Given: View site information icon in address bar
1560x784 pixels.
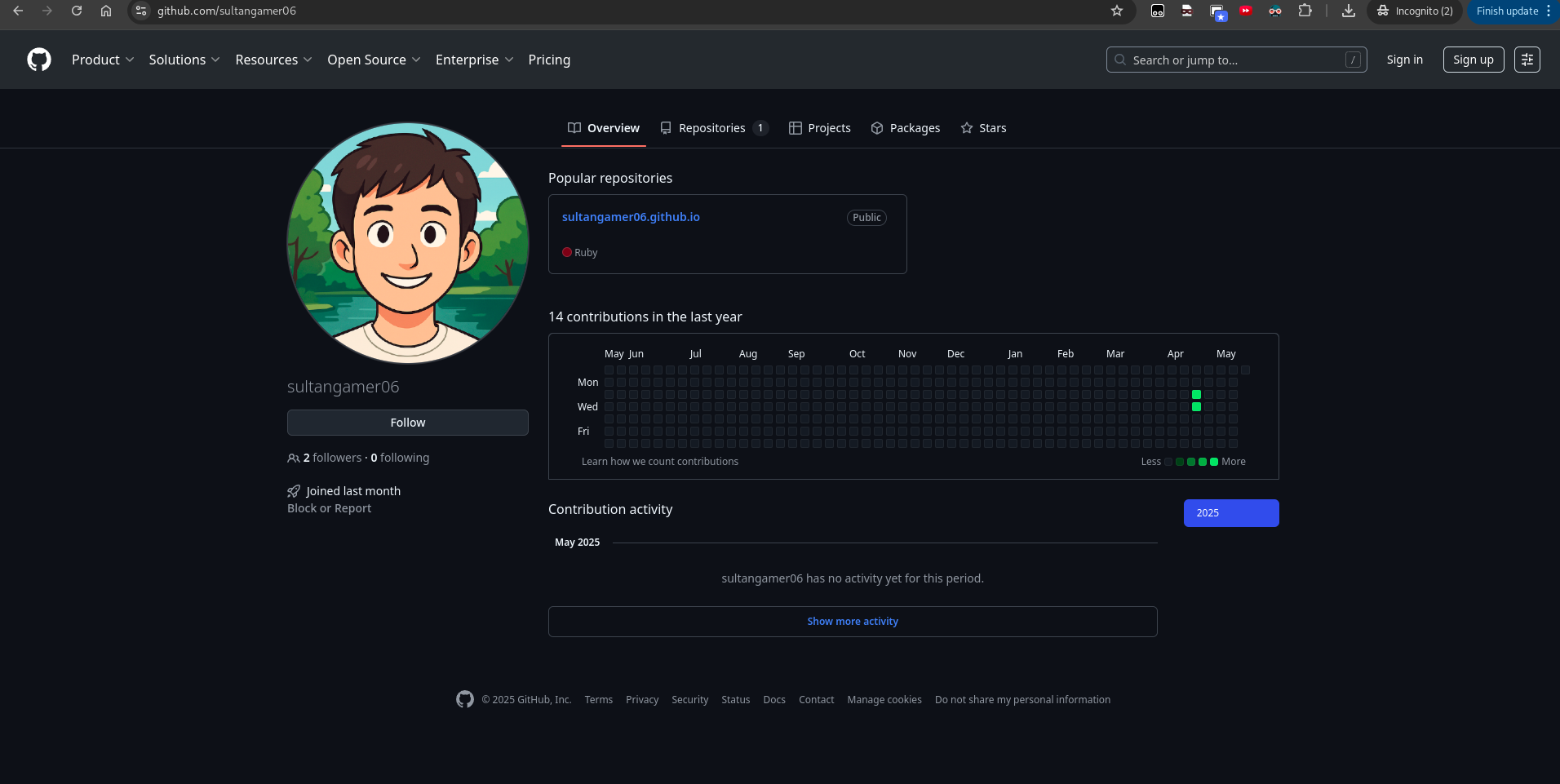Looking at the screenshot, I should [x=141, y=11].
